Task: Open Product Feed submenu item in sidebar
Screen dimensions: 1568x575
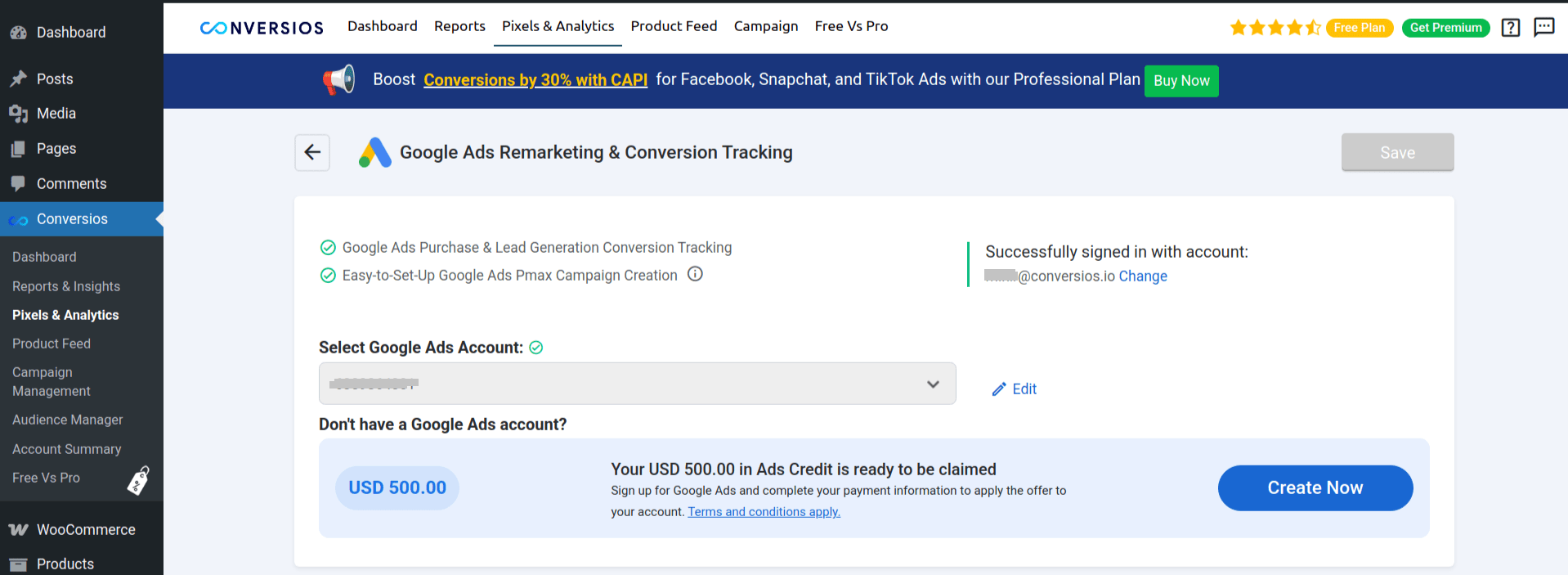Action: coord(52,344)
